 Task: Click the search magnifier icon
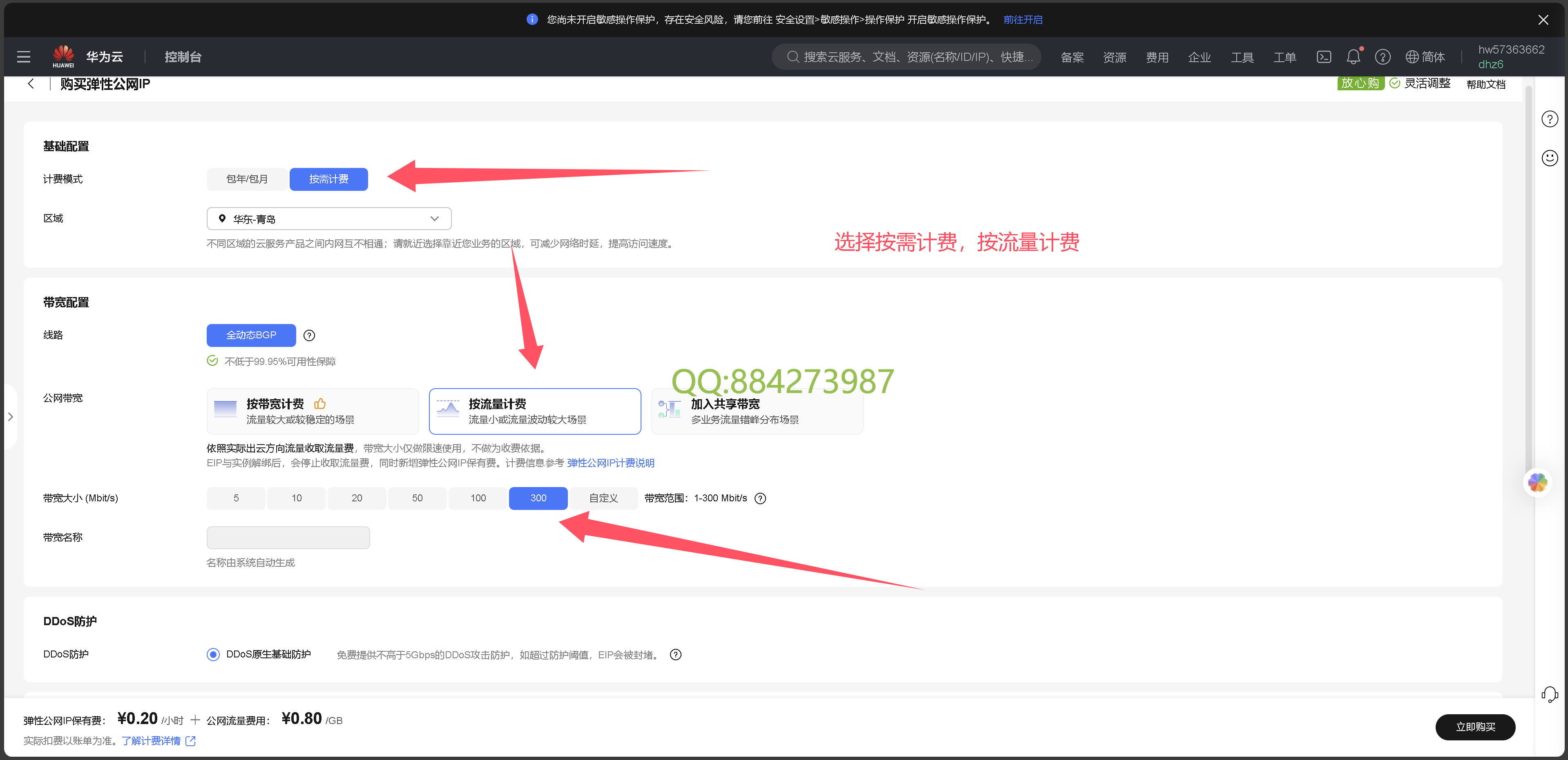(x=793, y=57)
